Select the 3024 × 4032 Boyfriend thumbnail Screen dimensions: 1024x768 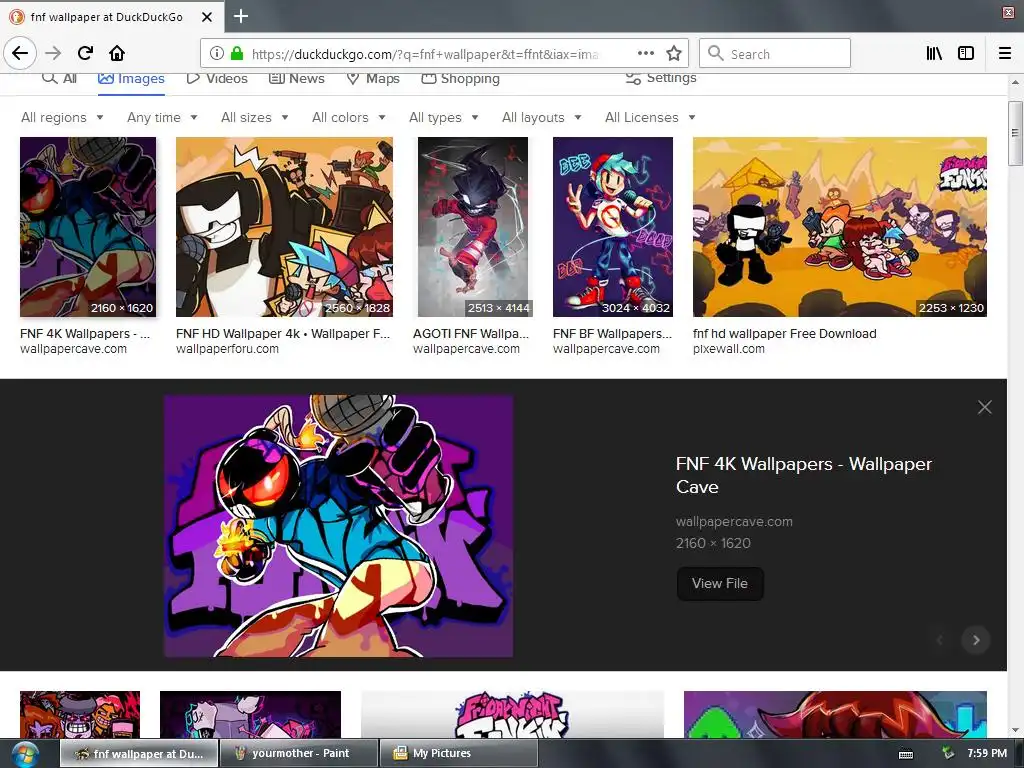click(613, 227)
